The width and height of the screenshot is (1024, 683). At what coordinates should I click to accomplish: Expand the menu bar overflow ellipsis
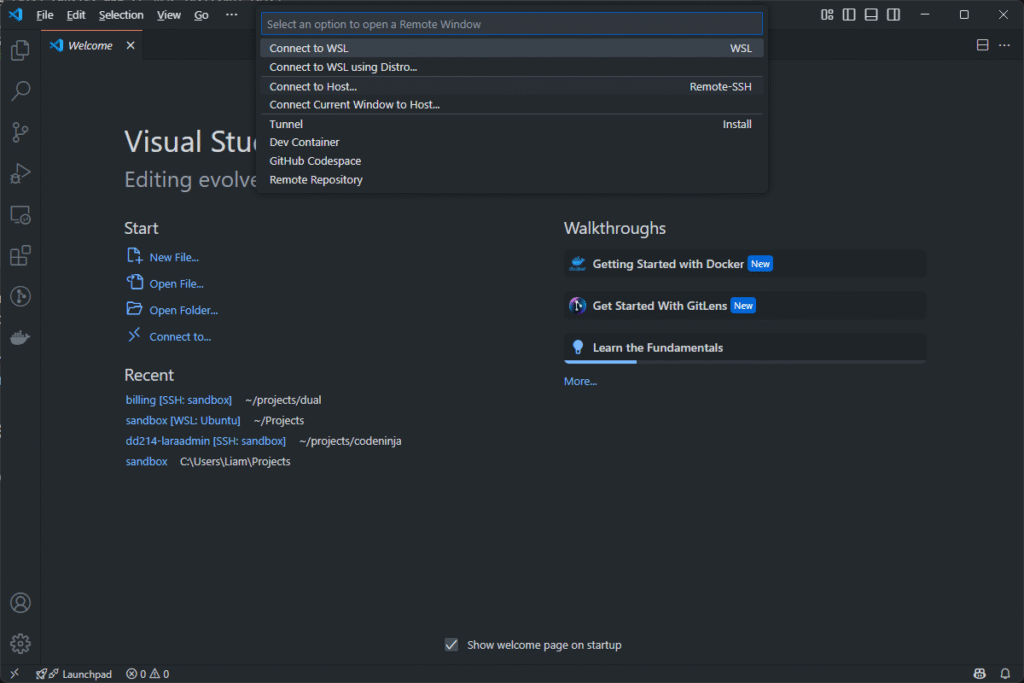pos(232,14)
